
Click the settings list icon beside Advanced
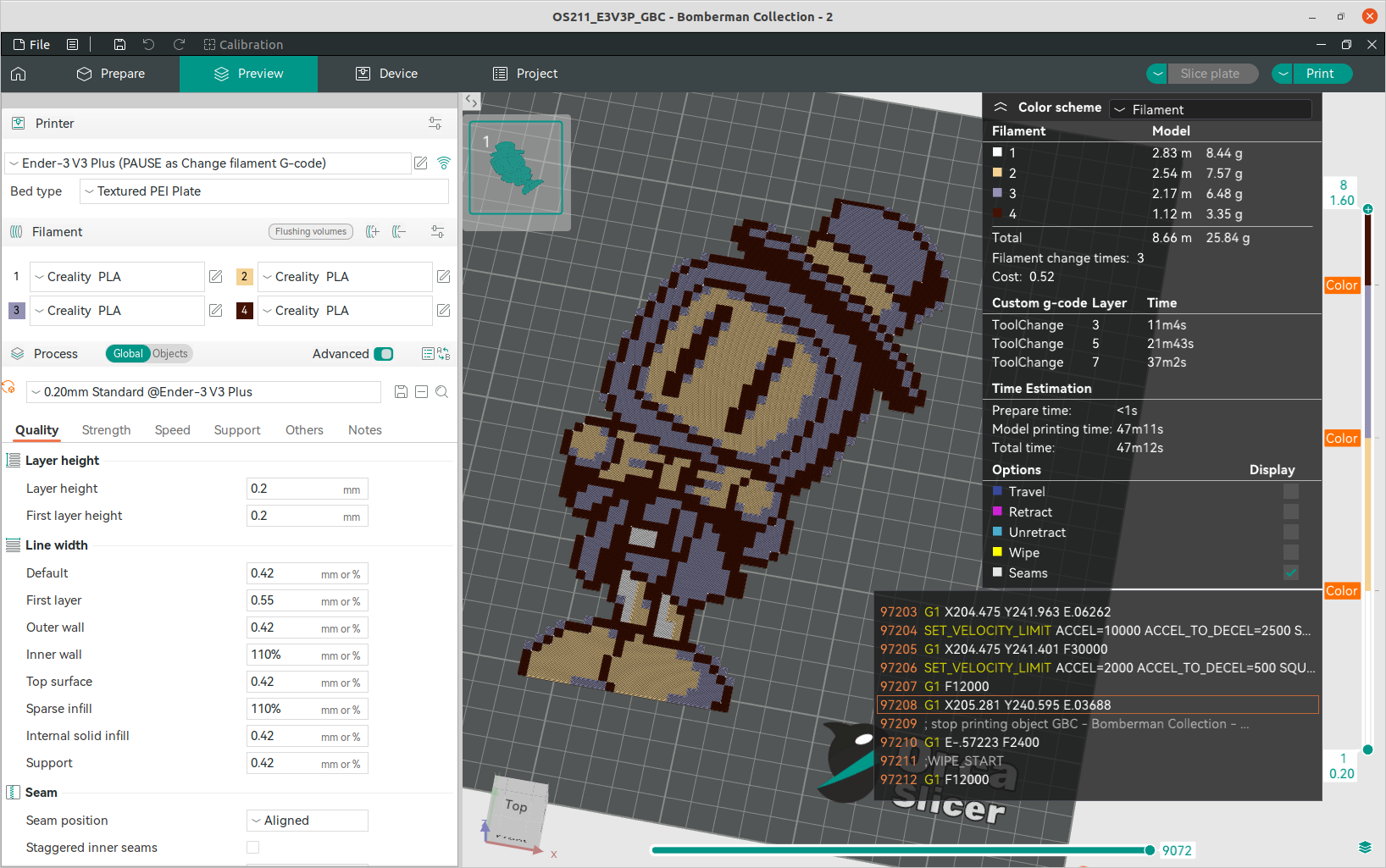click(x=428, y=354)
